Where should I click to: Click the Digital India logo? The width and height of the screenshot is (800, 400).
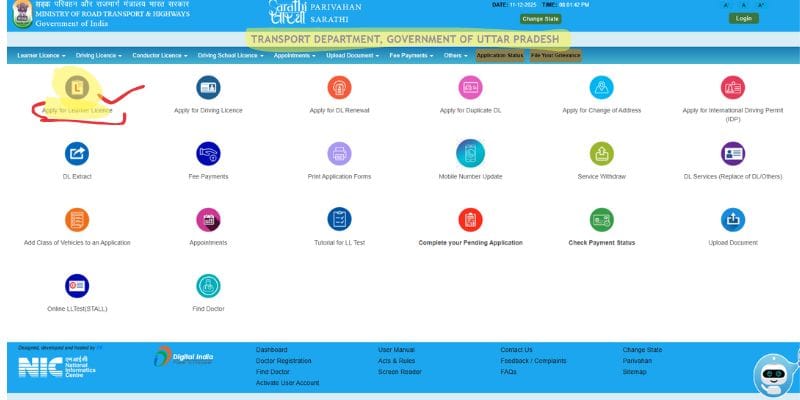click(184, 357)
